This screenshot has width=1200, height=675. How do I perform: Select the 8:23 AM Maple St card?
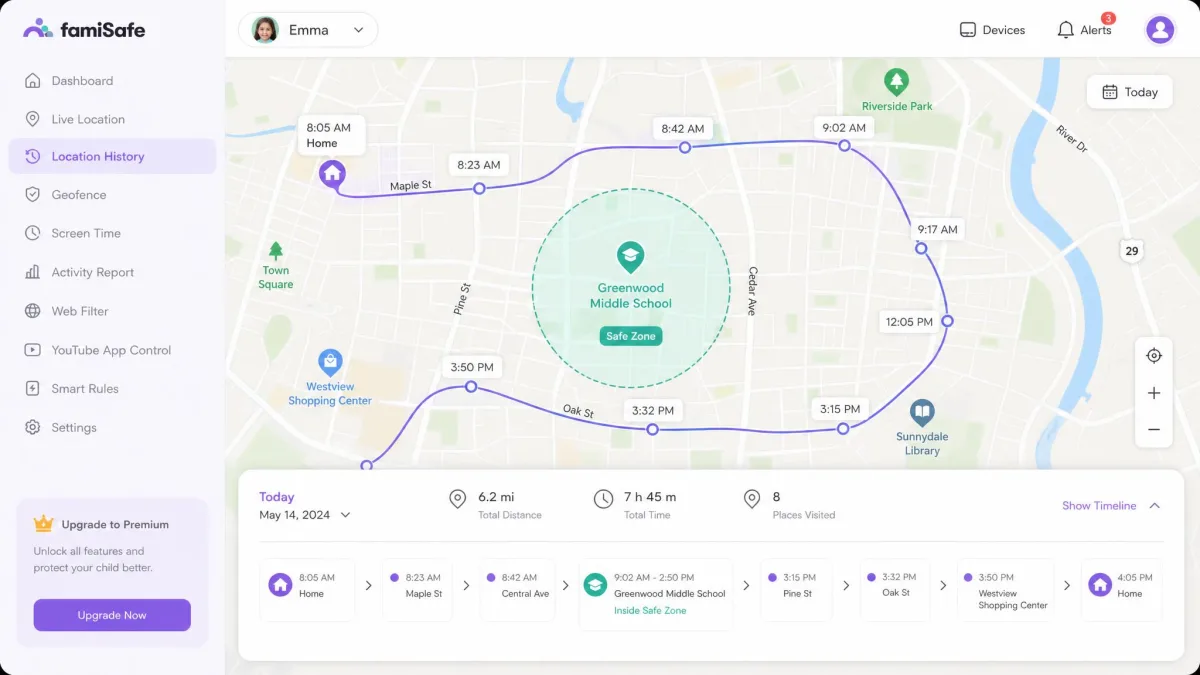418,590
